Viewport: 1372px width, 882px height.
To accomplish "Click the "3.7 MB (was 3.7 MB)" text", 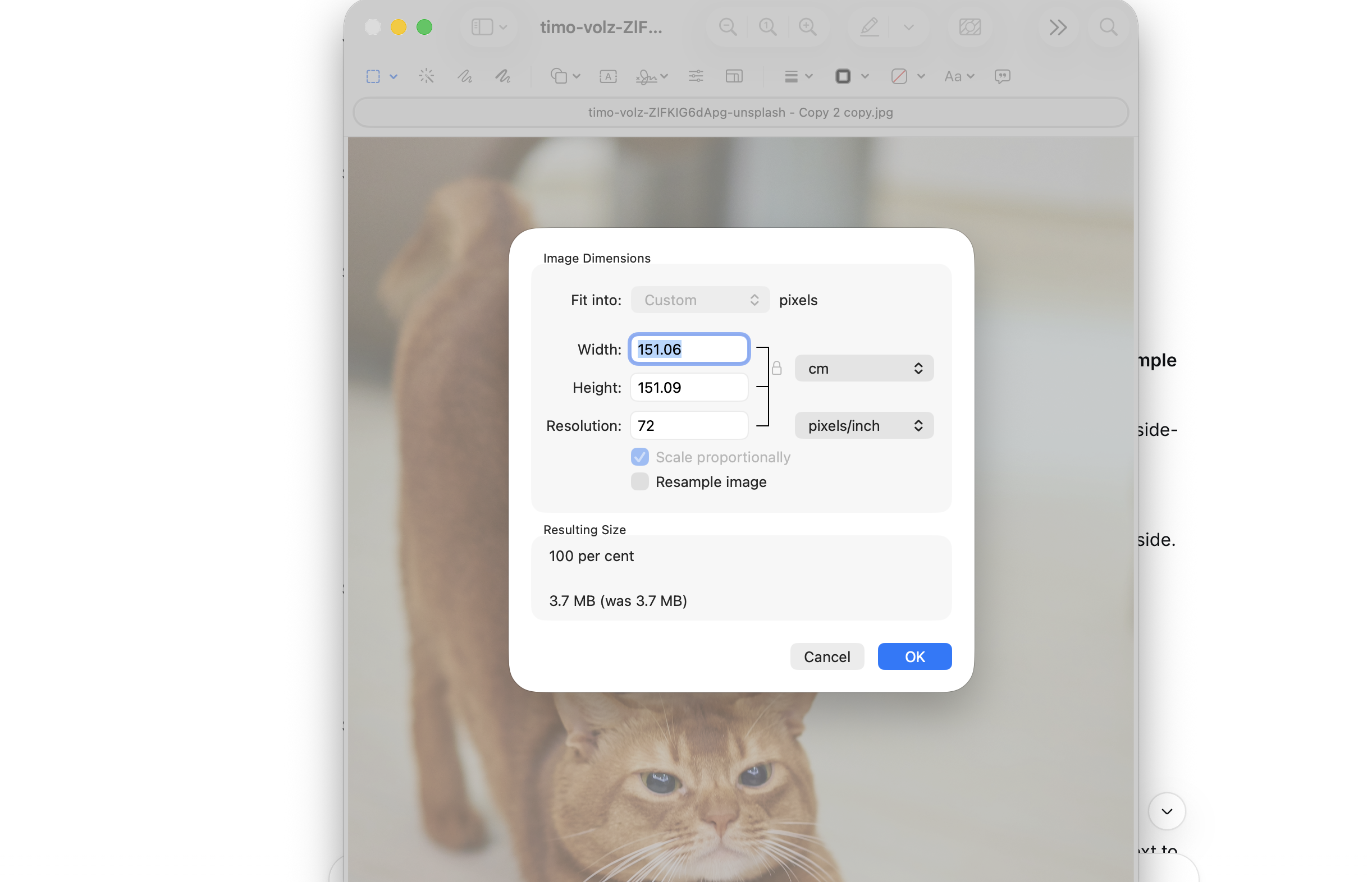I will pos(618,601).
